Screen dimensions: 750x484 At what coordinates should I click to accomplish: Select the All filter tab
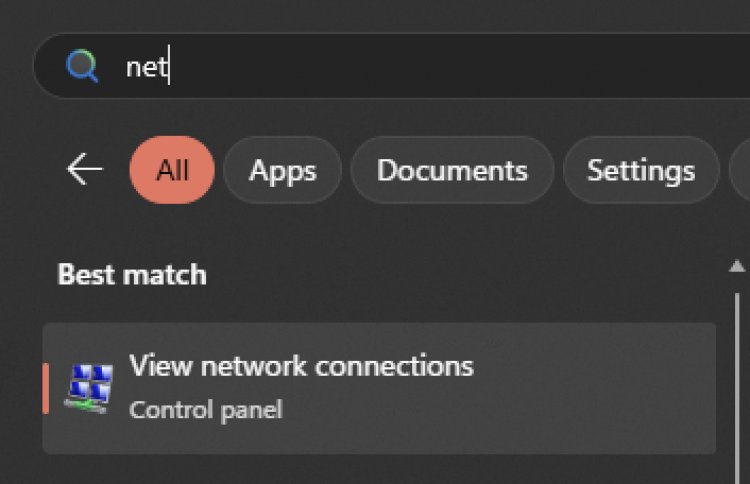[x=172, y=170]
